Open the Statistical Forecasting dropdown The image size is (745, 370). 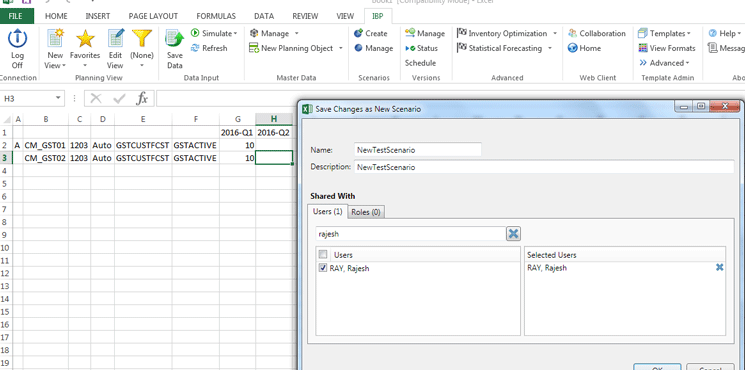pyautogui.click(x=550, y=48)
